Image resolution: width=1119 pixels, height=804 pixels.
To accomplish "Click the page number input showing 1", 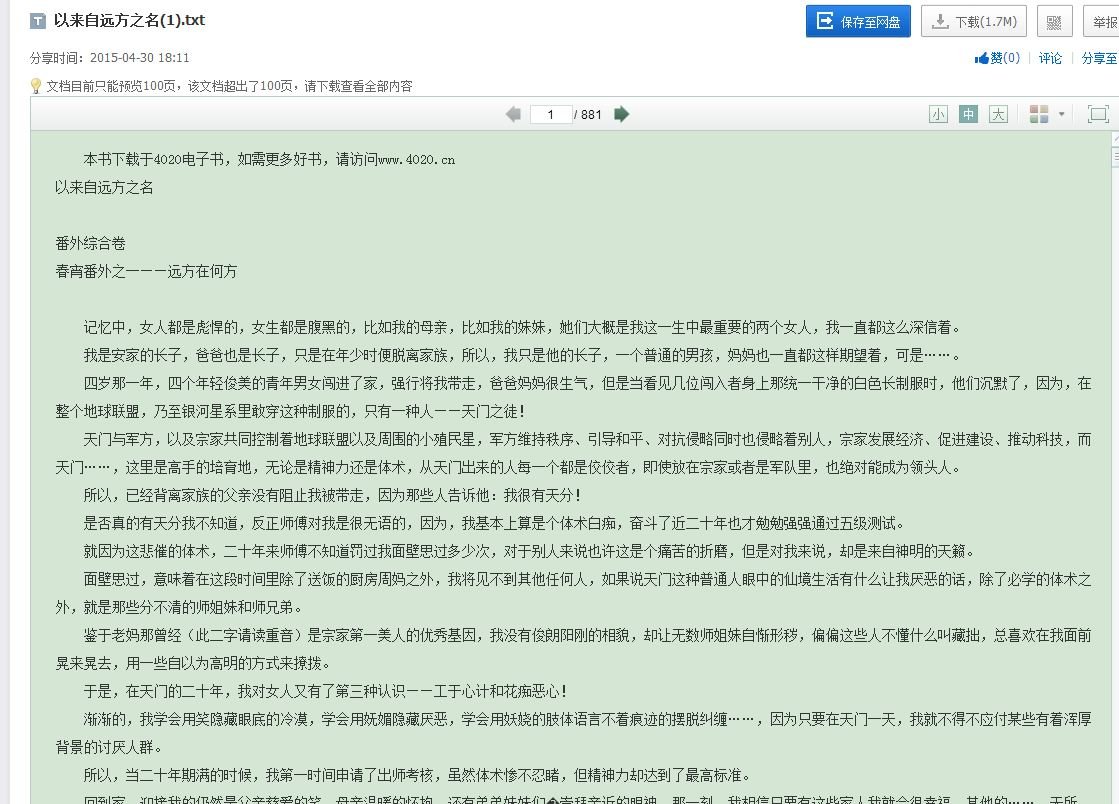I will [551, 114].
